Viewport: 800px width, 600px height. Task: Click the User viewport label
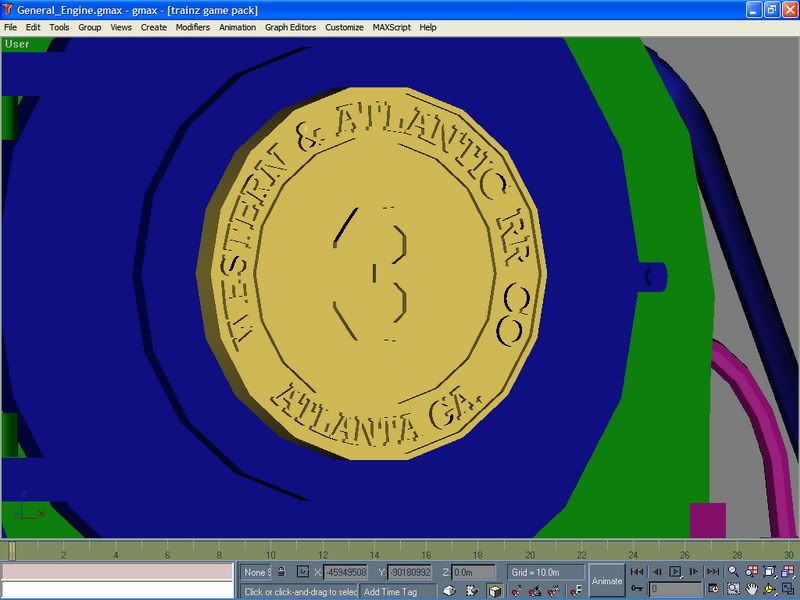(x=17, y=44)
